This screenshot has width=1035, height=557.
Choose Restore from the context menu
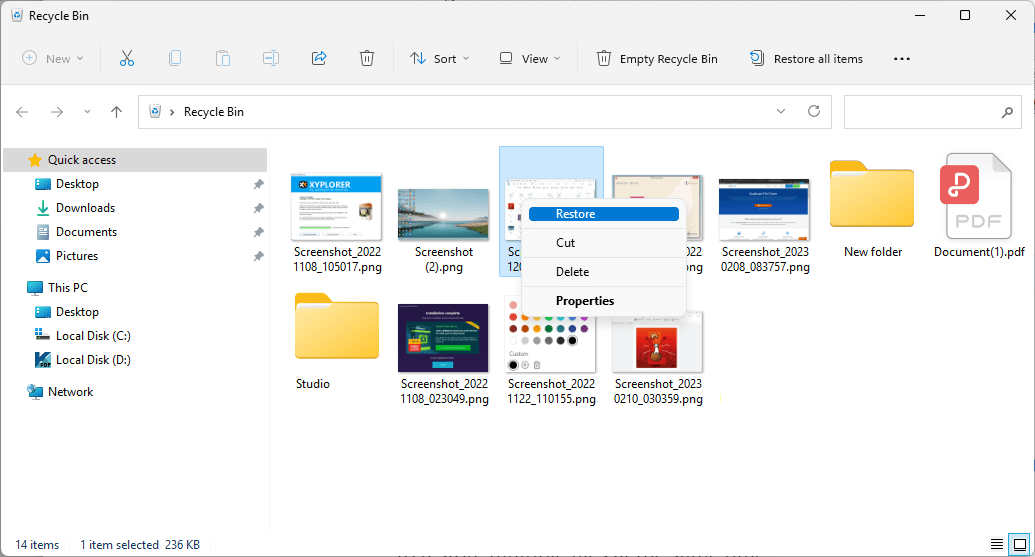coord(575,214)
